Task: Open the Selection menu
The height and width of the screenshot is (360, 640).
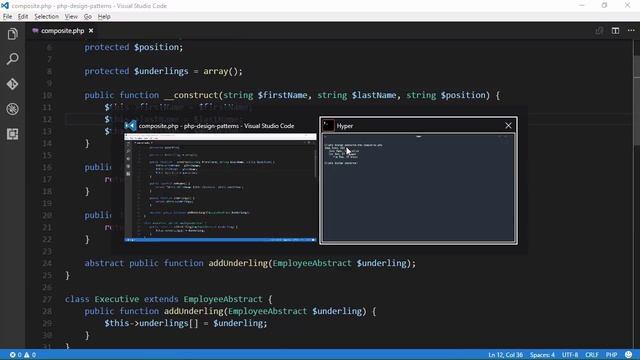Action: pyautogui.click(x=47, y=17)
